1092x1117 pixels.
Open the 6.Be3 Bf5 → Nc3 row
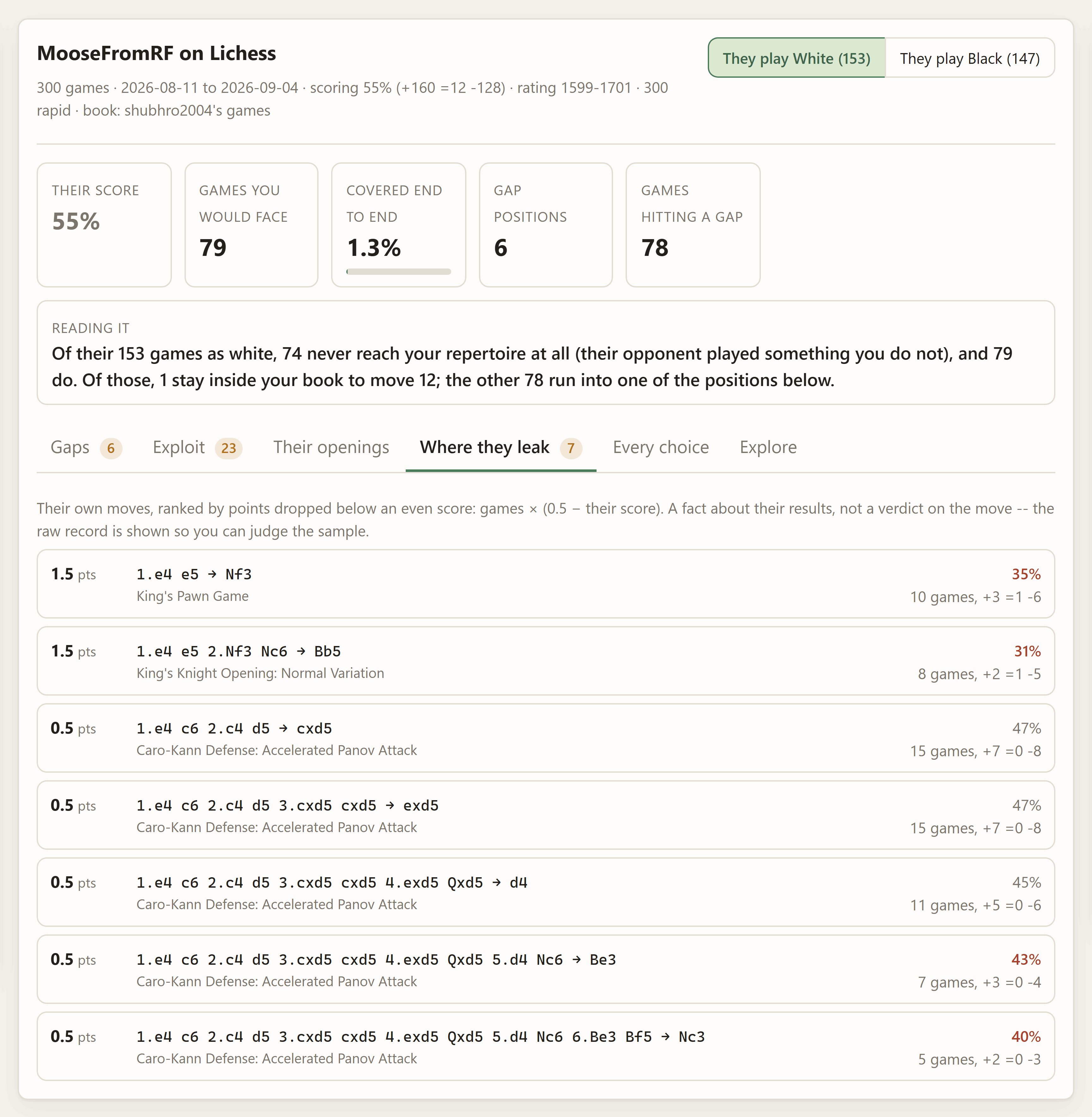tap(545, 1047)
